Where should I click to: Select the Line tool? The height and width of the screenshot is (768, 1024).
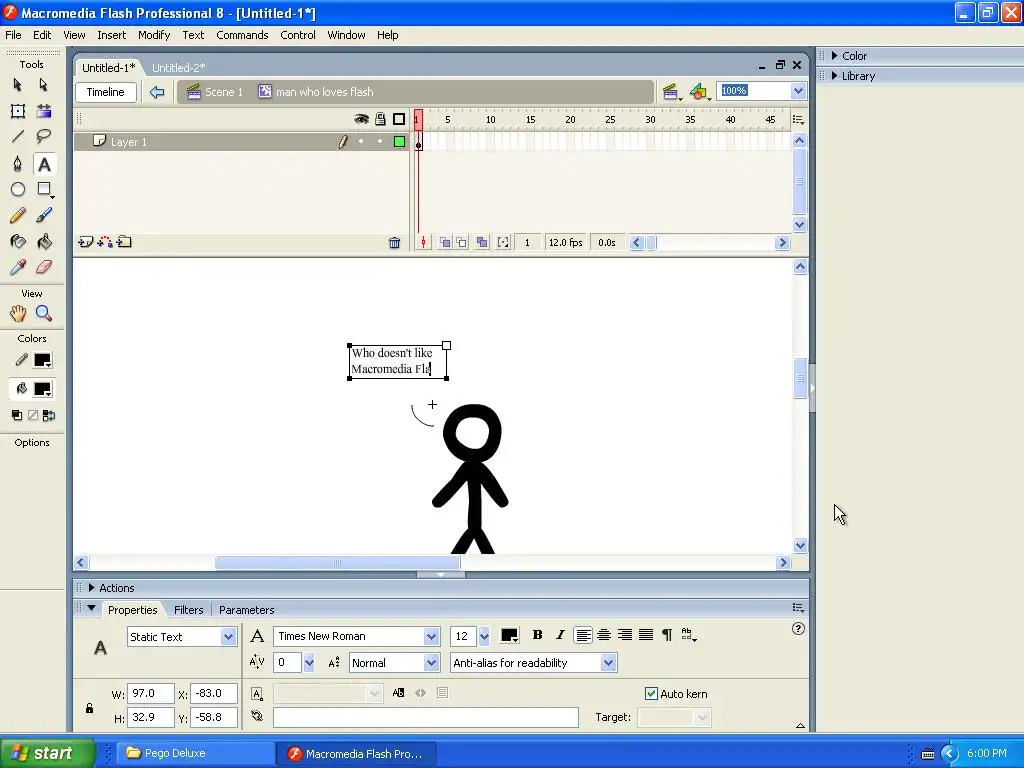pos(18,136)
